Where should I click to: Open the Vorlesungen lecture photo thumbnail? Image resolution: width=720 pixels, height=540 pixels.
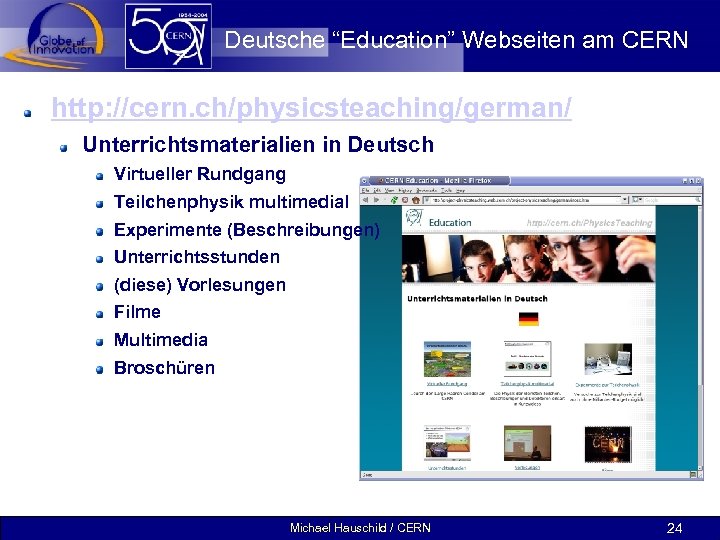click(527, 443)
